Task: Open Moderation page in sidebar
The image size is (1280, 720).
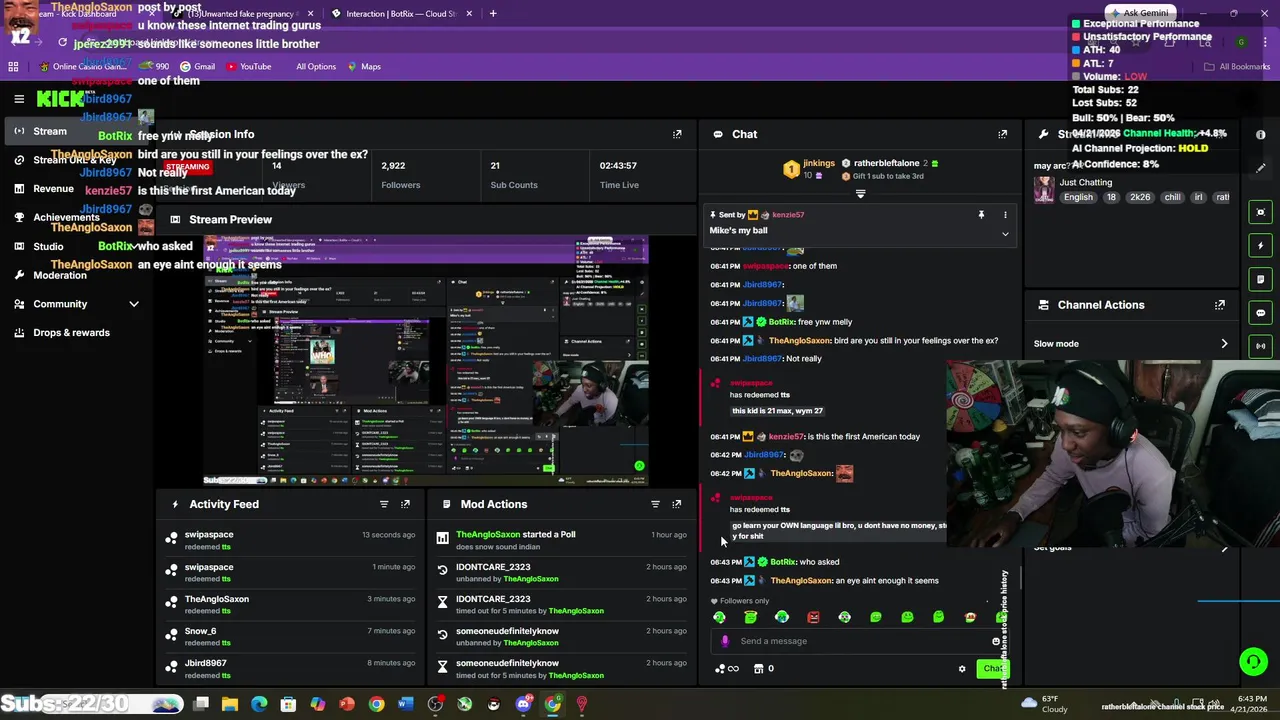Action: point(60,275)
